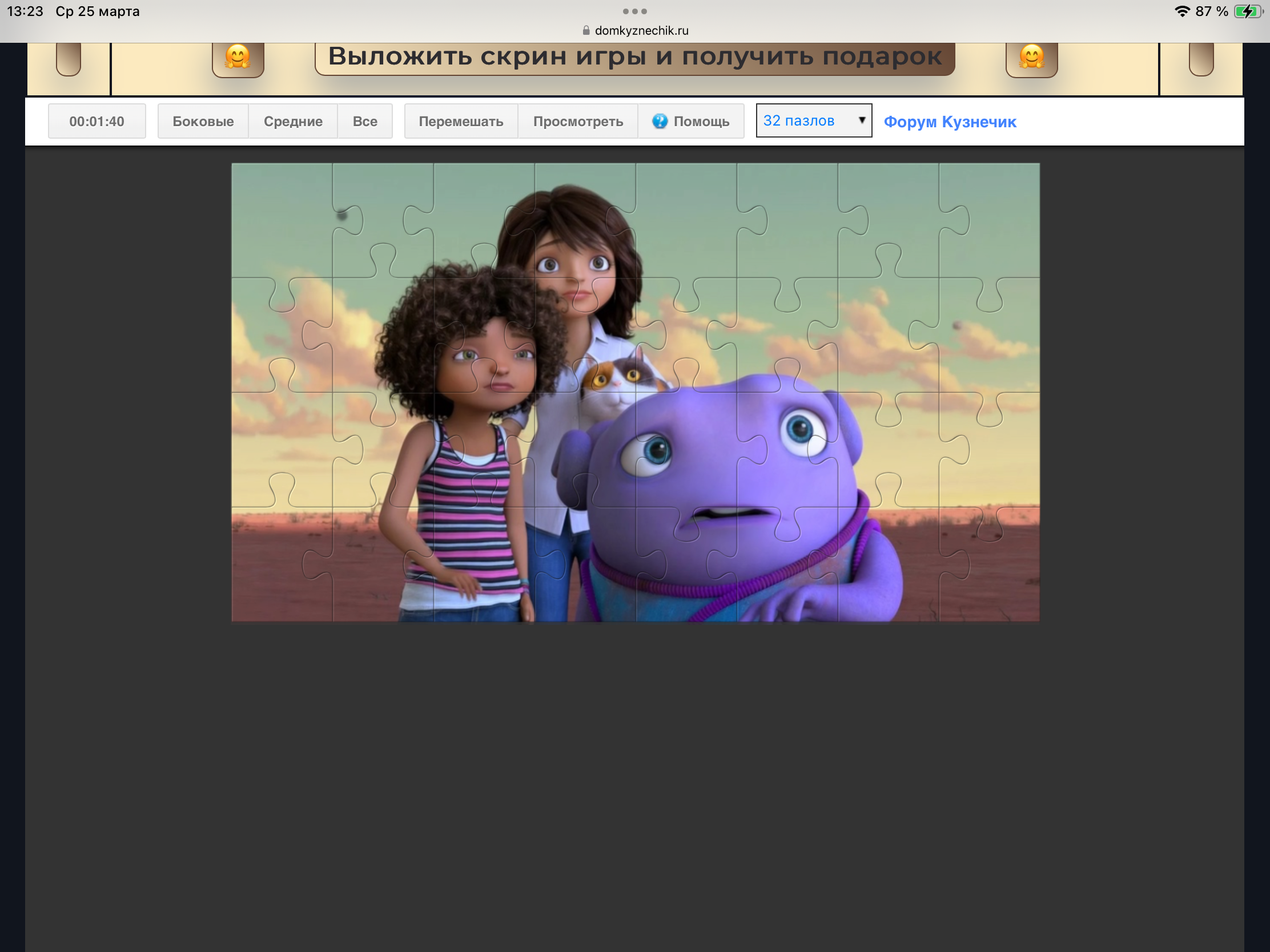
Task: Click the right hugging face emoji icon
Action: click(1031, 58)
